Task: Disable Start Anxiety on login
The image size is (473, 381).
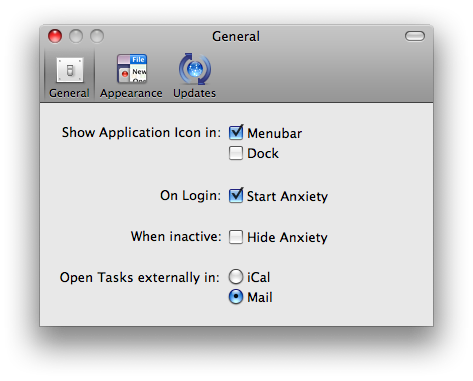Action: pyautogui.click(x=236, y=195)
